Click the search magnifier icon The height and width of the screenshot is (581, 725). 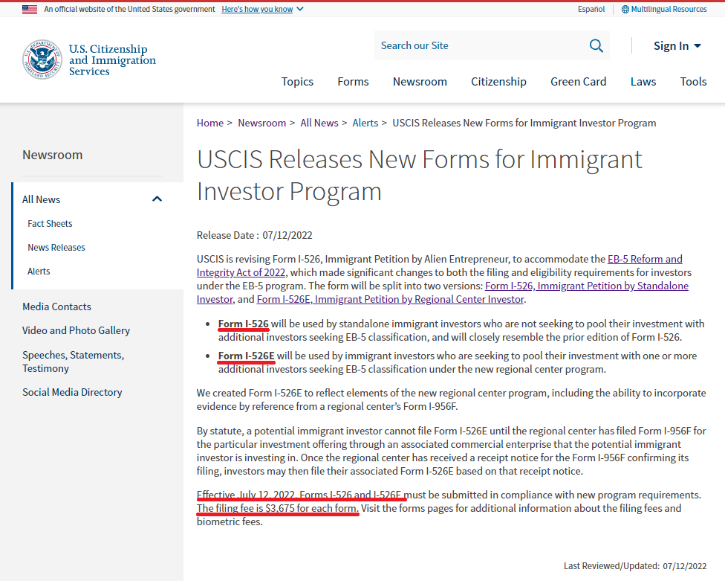596,46
